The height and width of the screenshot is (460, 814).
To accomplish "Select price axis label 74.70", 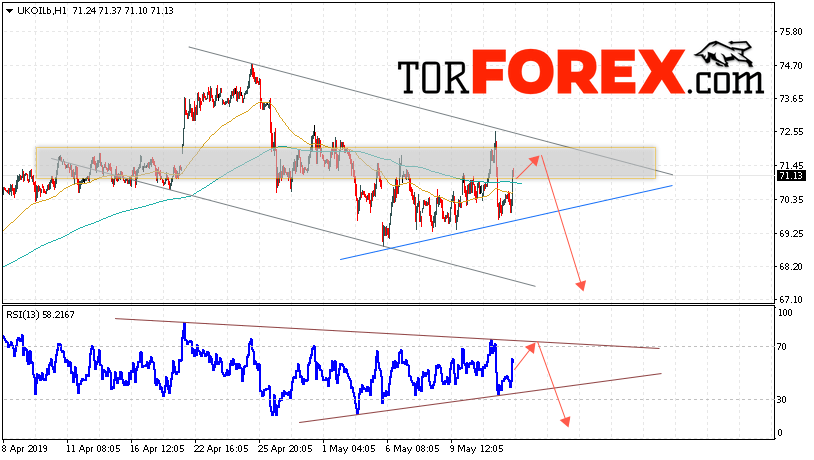I will (x=791, y=65).
